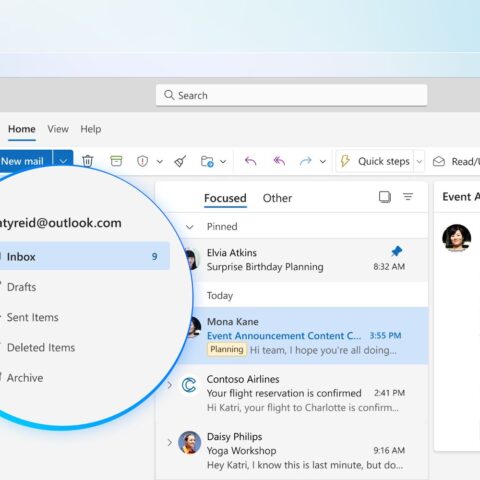Screen dimensions: 480x480
Task: Unpin the Elvia Atkins message
Action: (397, 251)
